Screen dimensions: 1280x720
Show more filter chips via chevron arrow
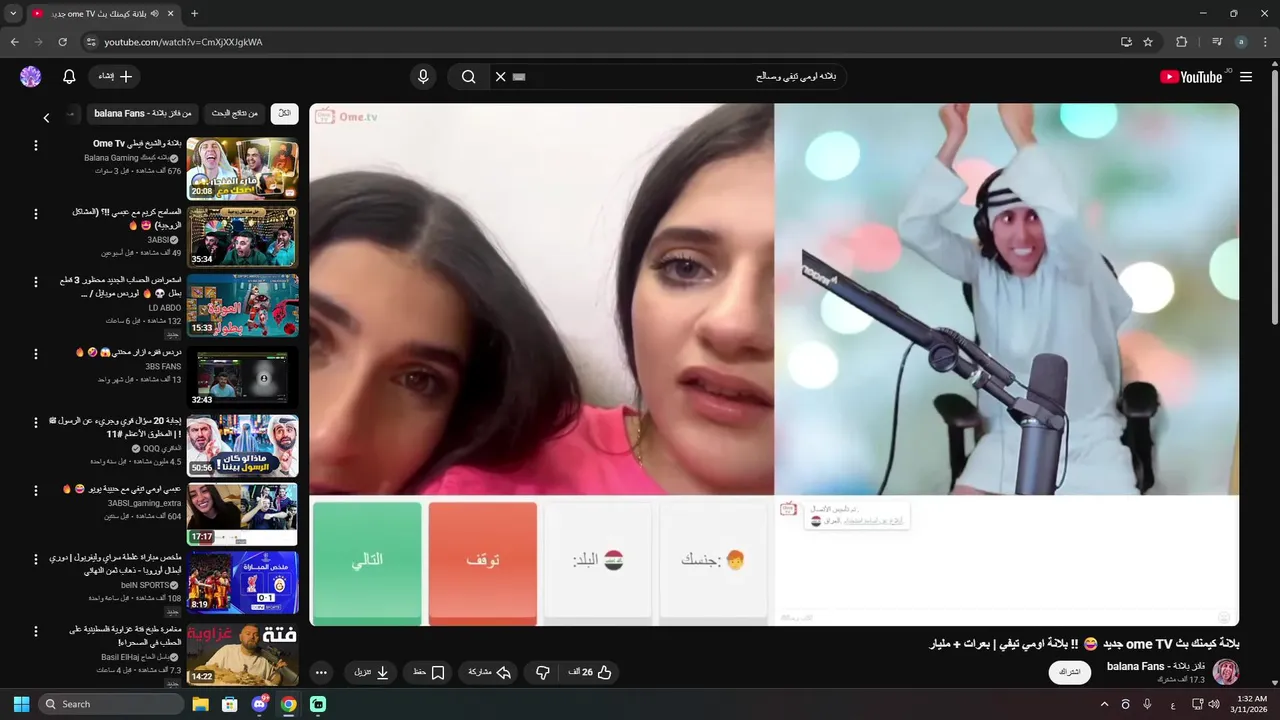coord(46,118)
